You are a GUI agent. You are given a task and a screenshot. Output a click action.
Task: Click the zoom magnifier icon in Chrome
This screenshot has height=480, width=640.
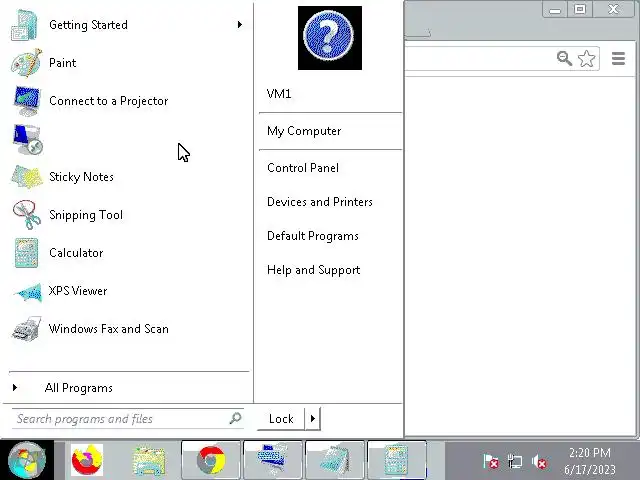click(x=564, y=58)
